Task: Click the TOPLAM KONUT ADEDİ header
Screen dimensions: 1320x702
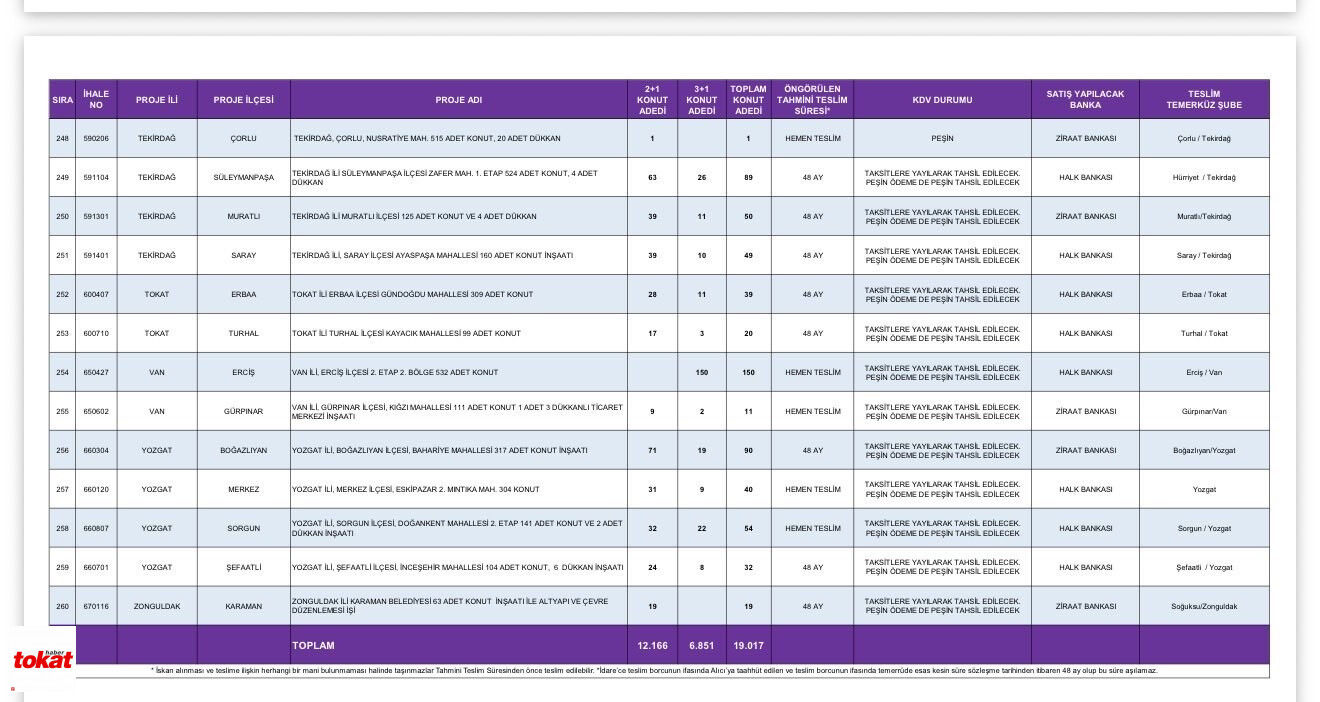Action: pyautogui.click(x=748, y=100)
